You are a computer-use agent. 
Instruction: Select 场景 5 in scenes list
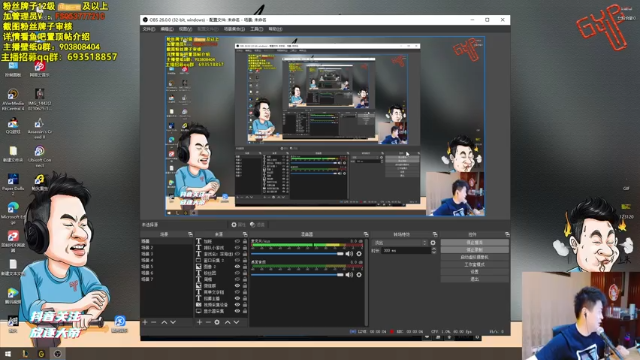point(167,267)
